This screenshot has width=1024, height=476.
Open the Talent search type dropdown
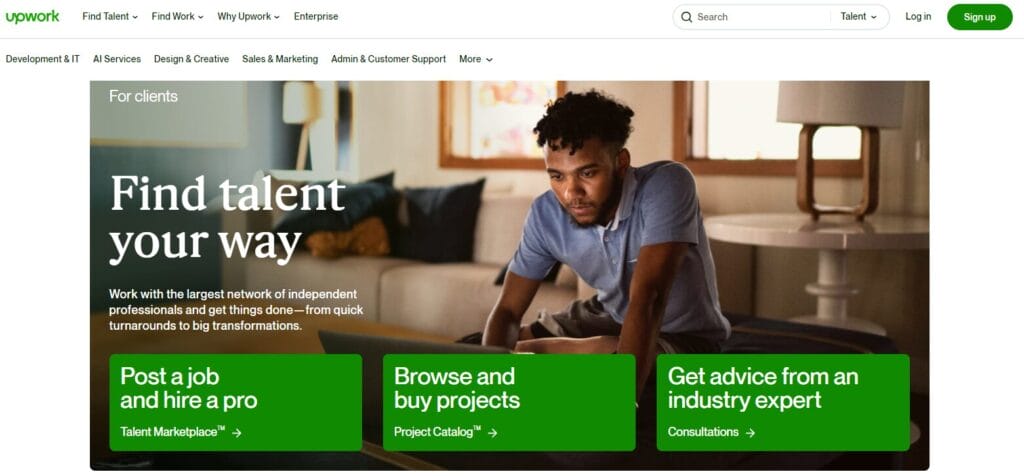(x=858, y=17)
